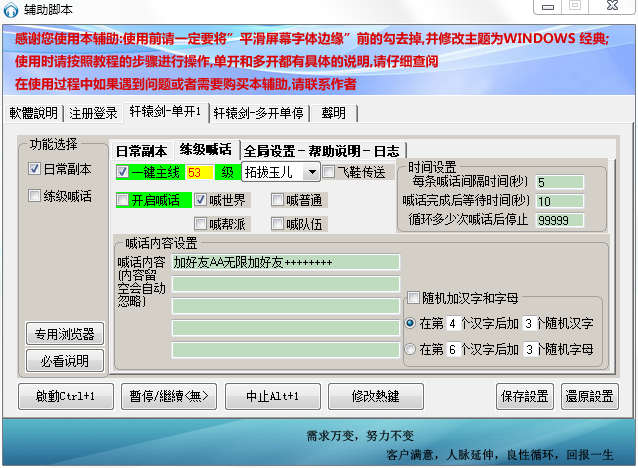The width and height of the screenshot is (638, 468).
Task: Enable 随机加汉字和字母 checkbox
Action: 413,298
